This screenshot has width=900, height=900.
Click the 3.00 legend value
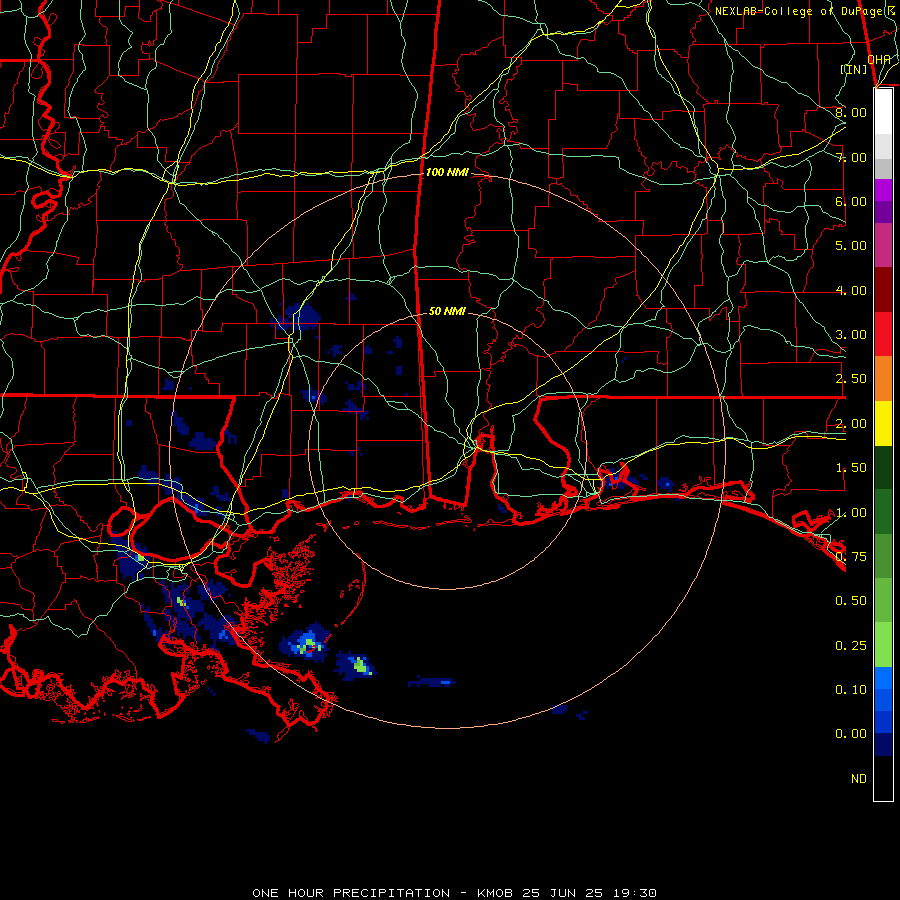851,335
